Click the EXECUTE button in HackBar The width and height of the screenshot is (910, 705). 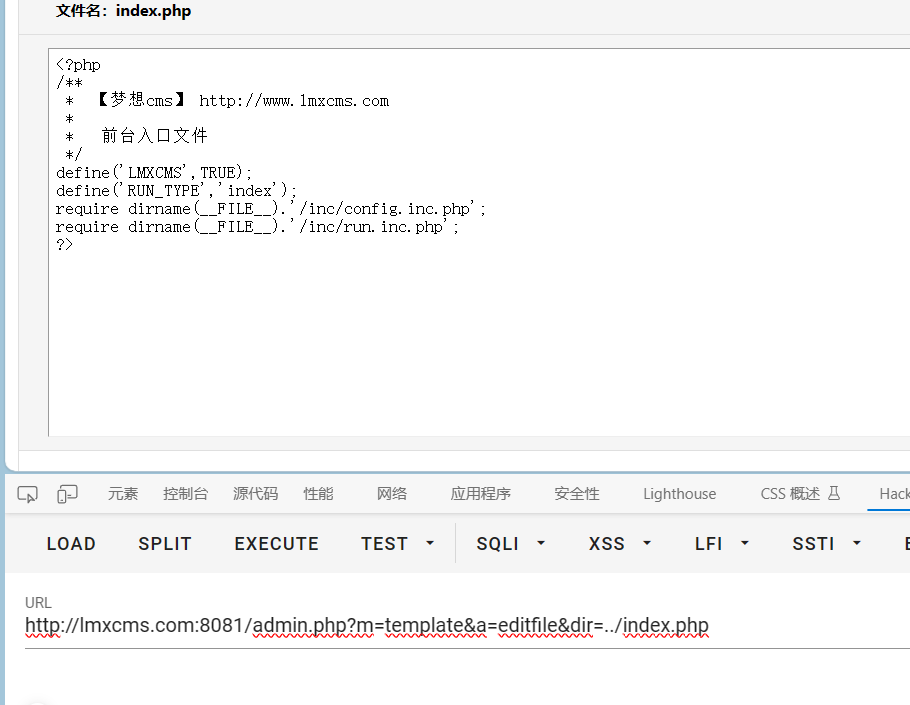click(277, 544)
